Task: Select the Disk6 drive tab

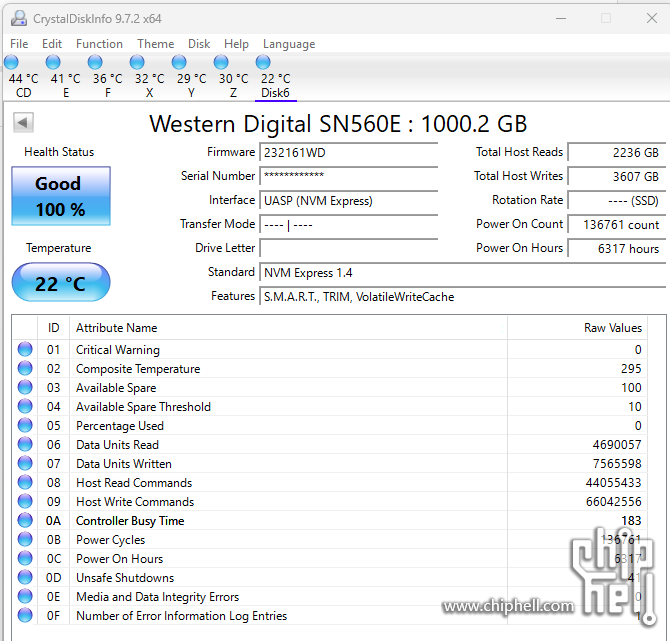Action: tap(275, 77)
